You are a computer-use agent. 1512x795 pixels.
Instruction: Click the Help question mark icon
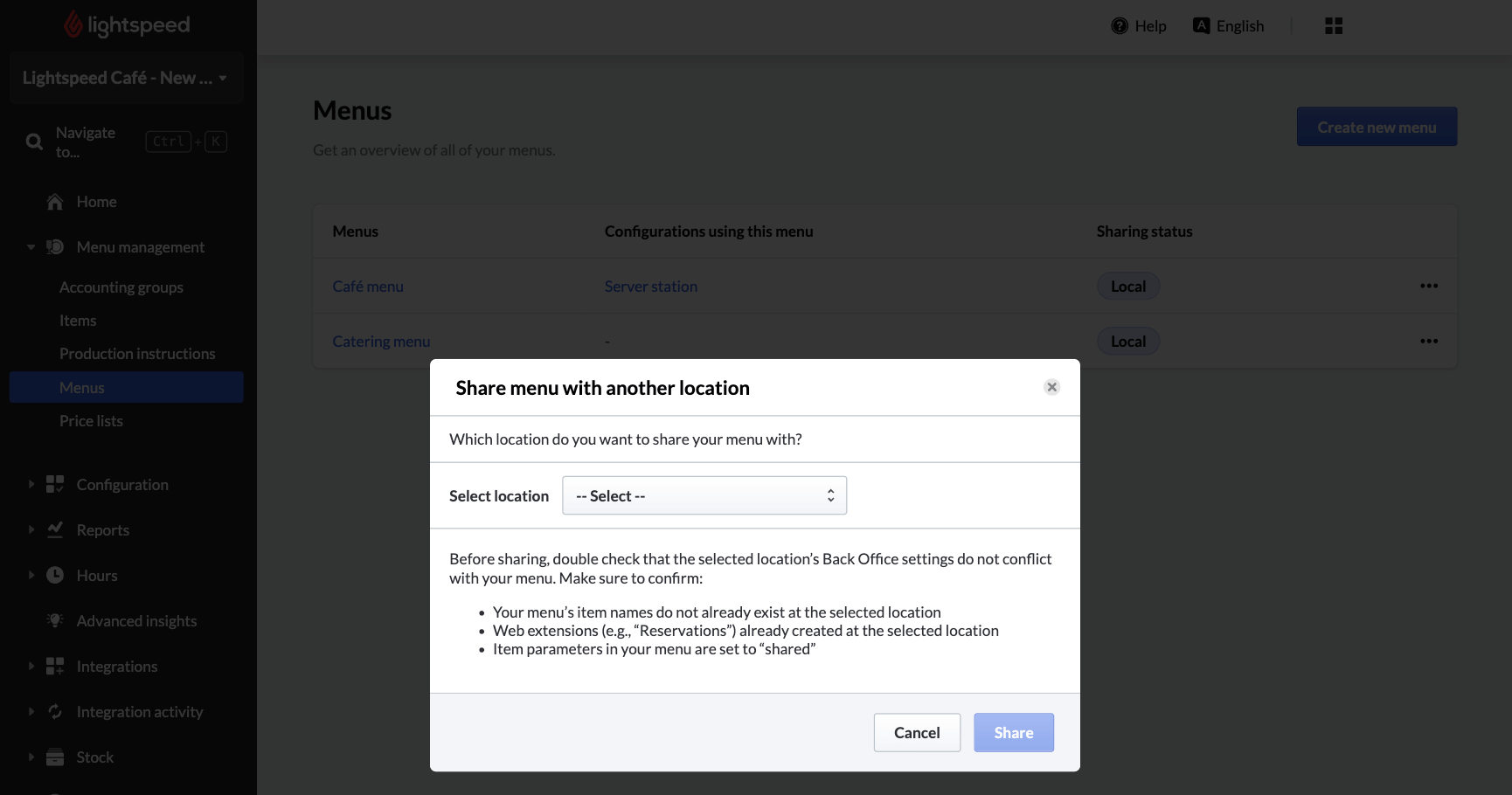pyautogui.click(x=1120, y=26)
